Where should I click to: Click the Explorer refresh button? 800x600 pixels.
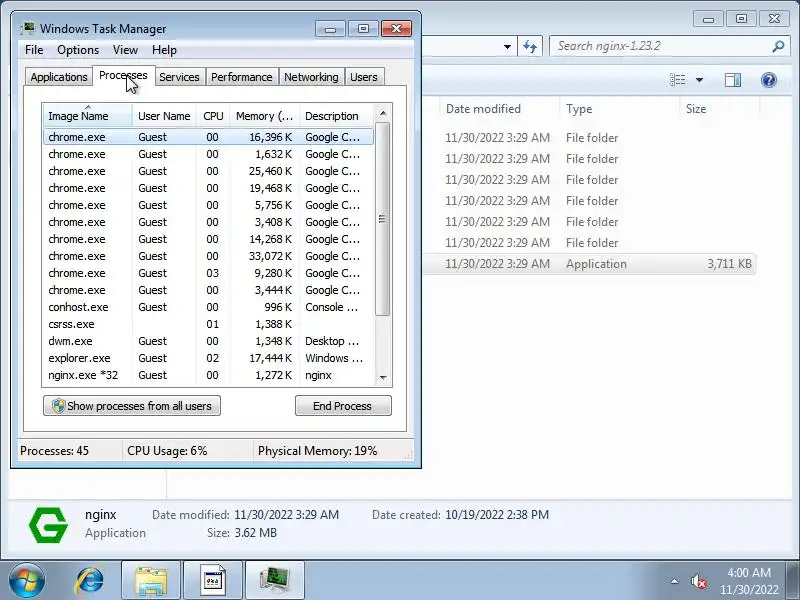coord(530,46)
